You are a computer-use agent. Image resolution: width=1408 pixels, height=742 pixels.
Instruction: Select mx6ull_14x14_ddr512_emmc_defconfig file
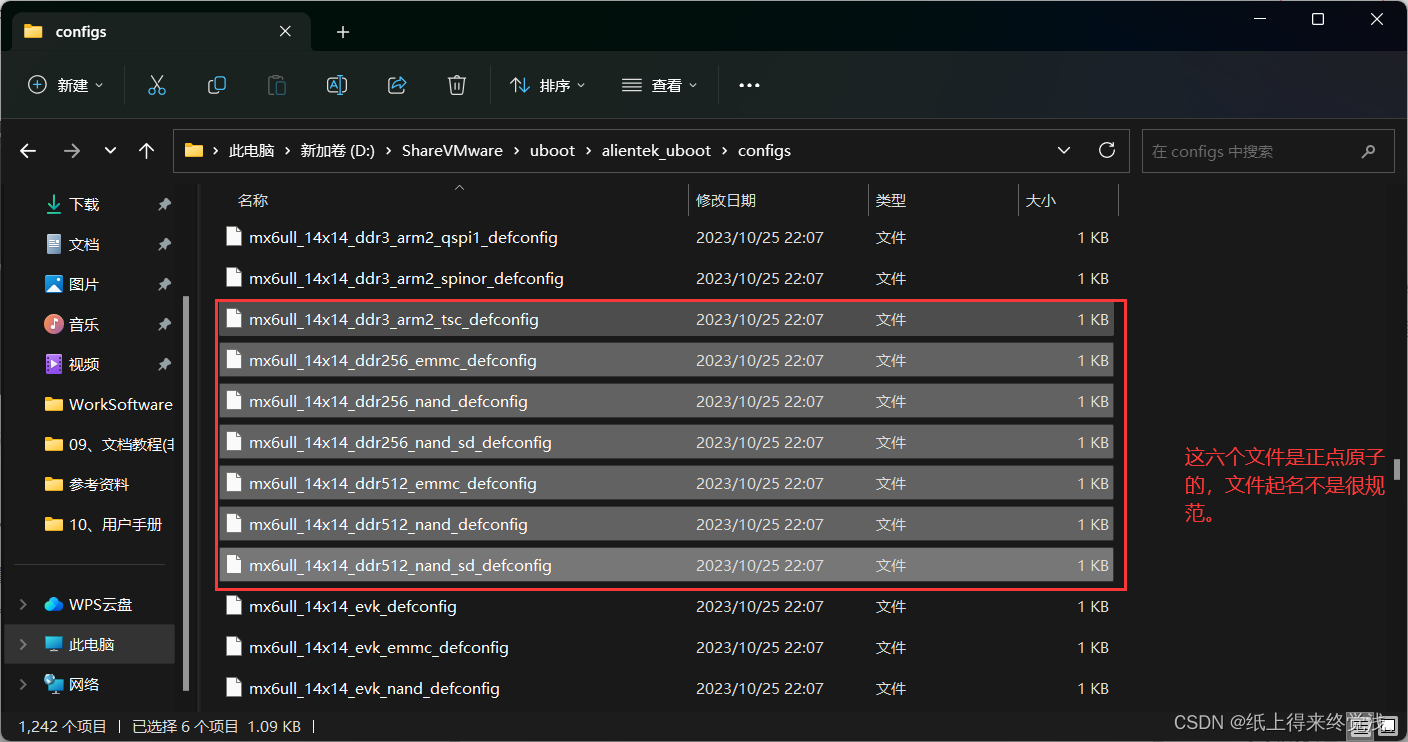click(x=666, y=483)
